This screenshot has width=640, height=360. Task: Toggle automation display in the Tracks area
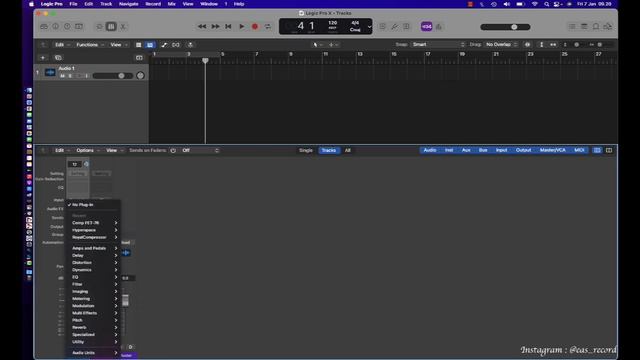(x=164, y=45)
